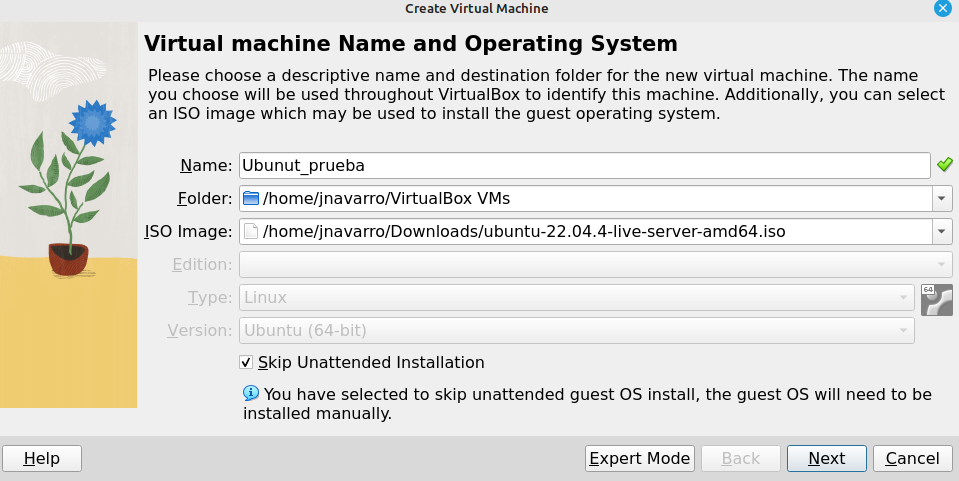Open the ISO Image dropdown arrow

coord(942,232)
